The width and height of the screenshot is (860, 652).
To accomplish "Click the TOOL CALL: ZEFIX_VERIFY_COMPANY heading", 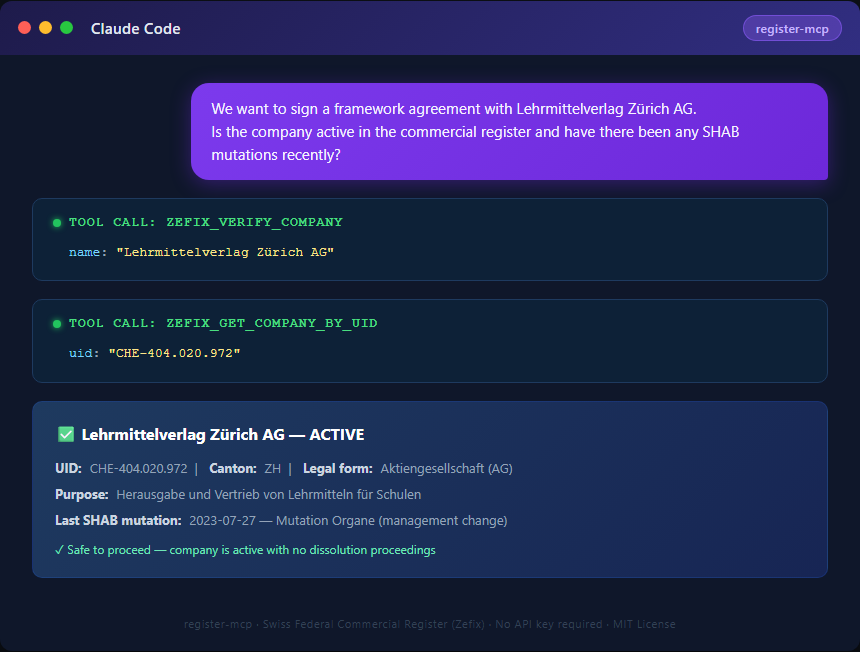I will [x=206, y=222].
